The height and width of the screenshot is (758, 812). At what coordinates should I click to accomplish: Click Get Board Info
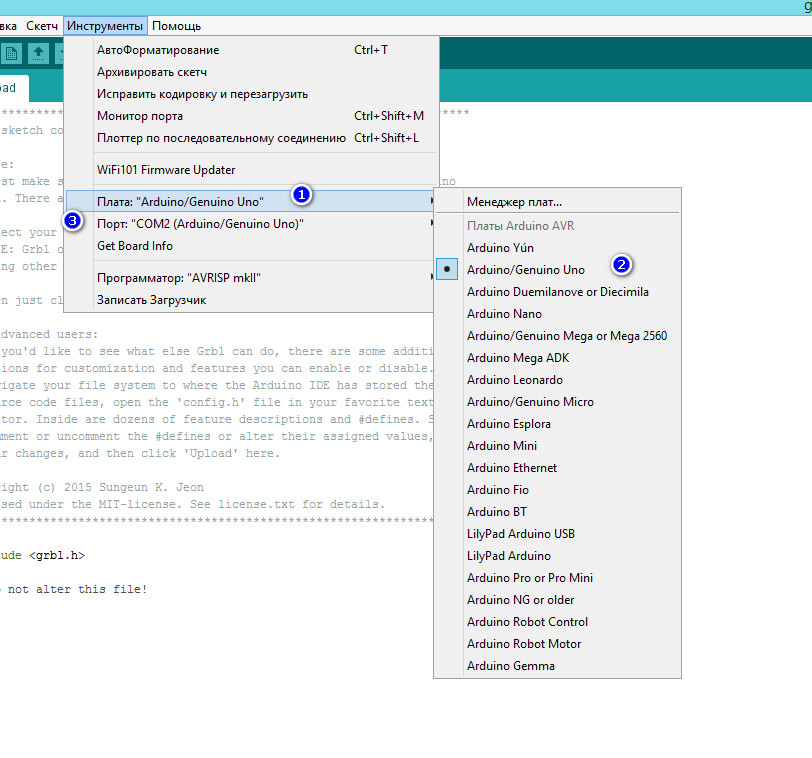[x=251, y=246]
